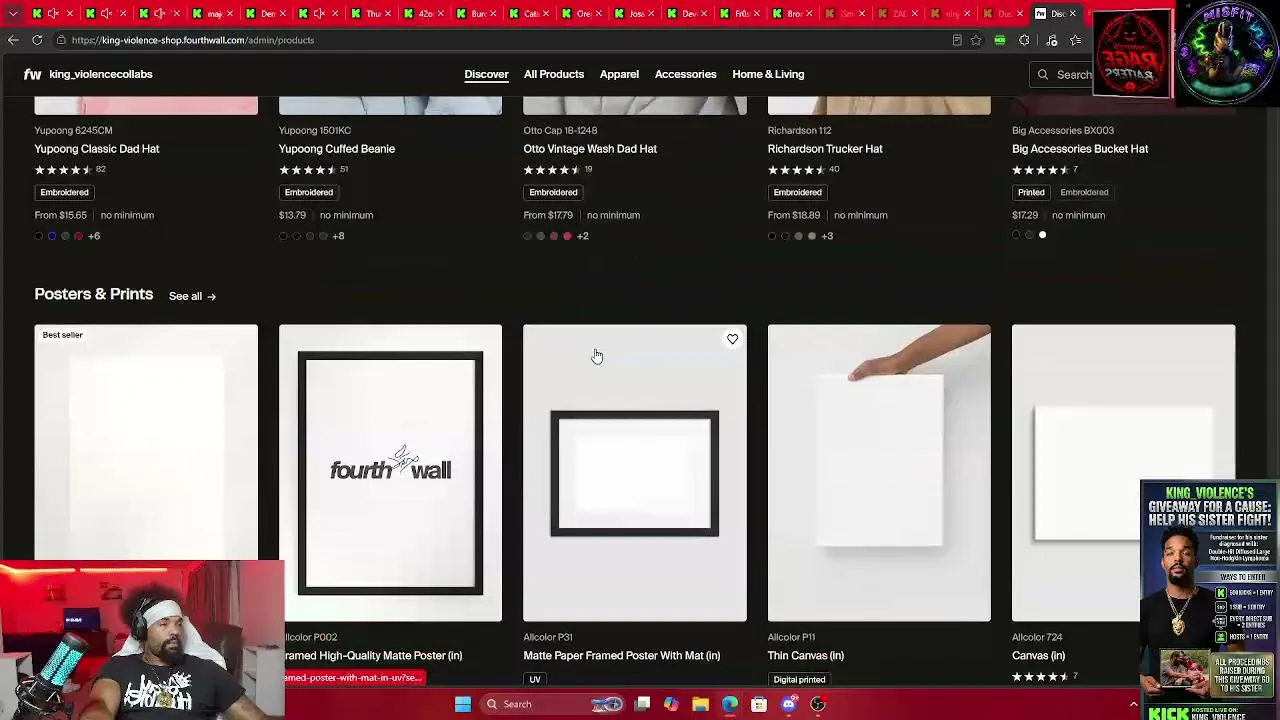Reload the page with the refresh icon

37,40
